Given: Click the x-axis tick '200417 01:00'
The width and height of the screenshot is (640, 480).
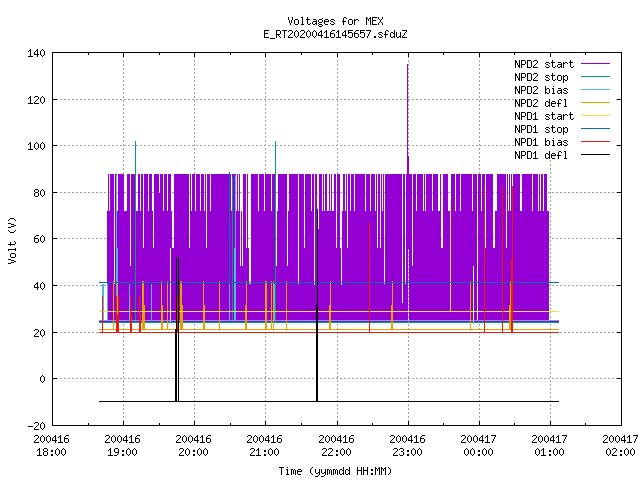Looking at the screenshot, I should point(549,446).
